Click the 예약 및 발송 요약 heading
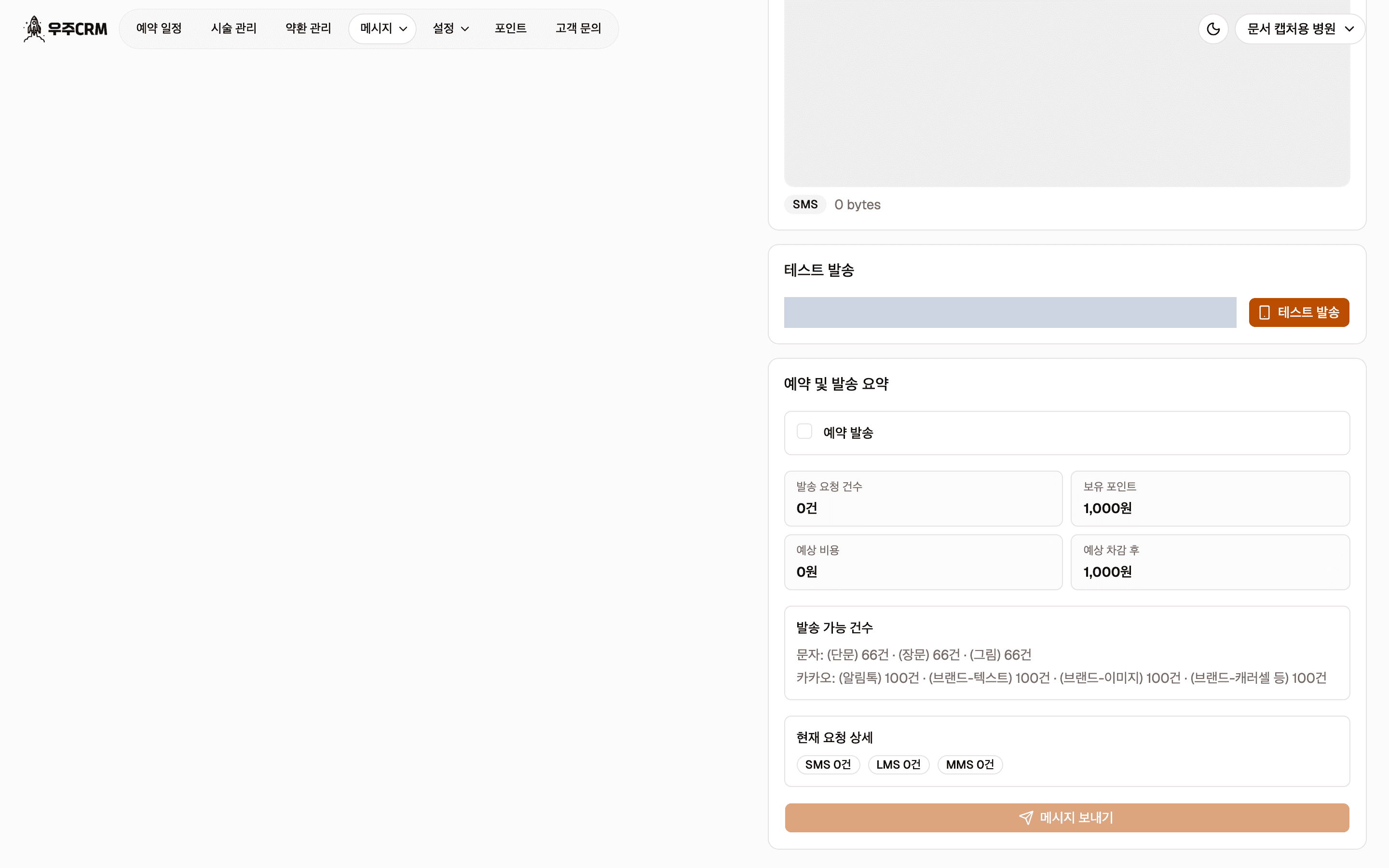The height and width of the screenshot is (868, 1389). (836, 383)
